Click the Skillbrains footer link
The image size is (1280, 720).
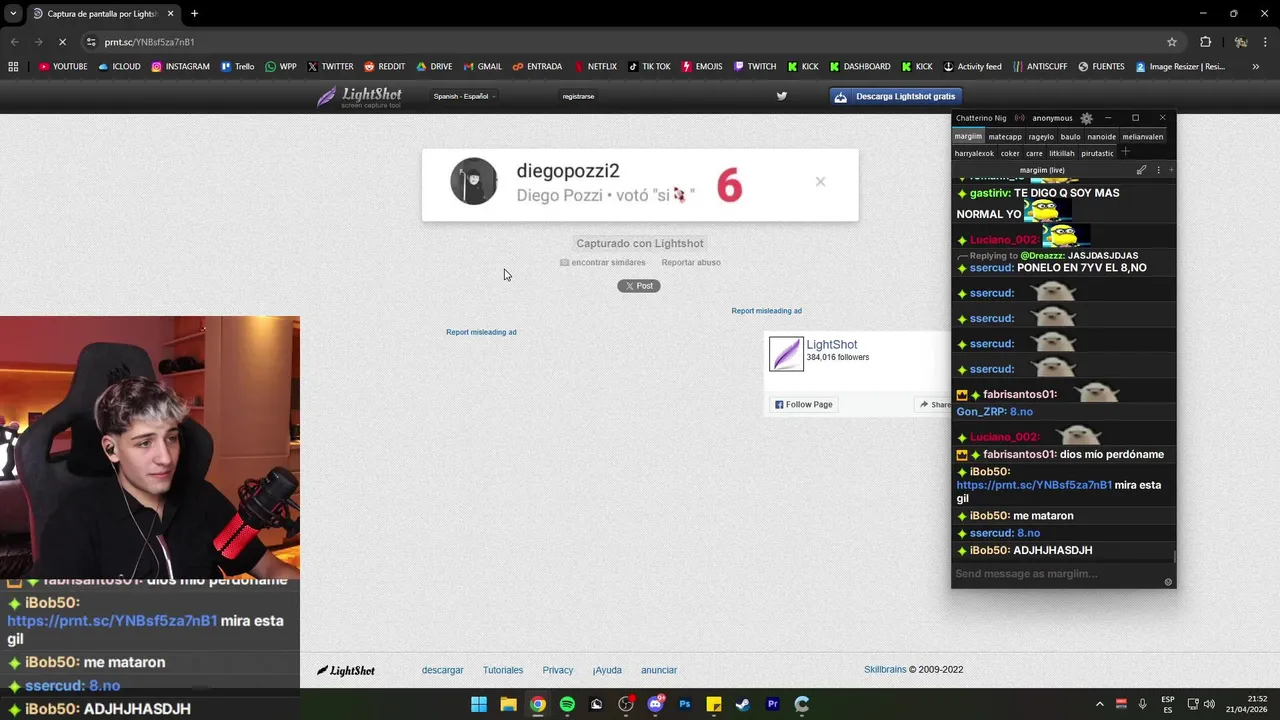pyautogui.click(x=885, y=670)
